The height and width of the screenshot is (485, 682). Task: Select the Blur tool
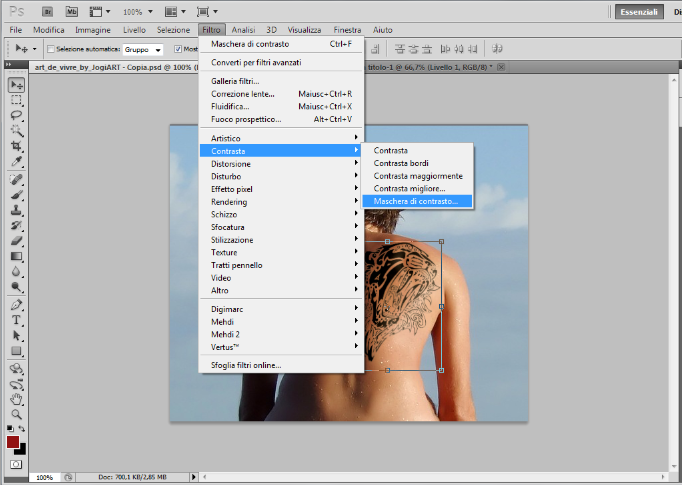pyautogui.click(x=16, y=271)
